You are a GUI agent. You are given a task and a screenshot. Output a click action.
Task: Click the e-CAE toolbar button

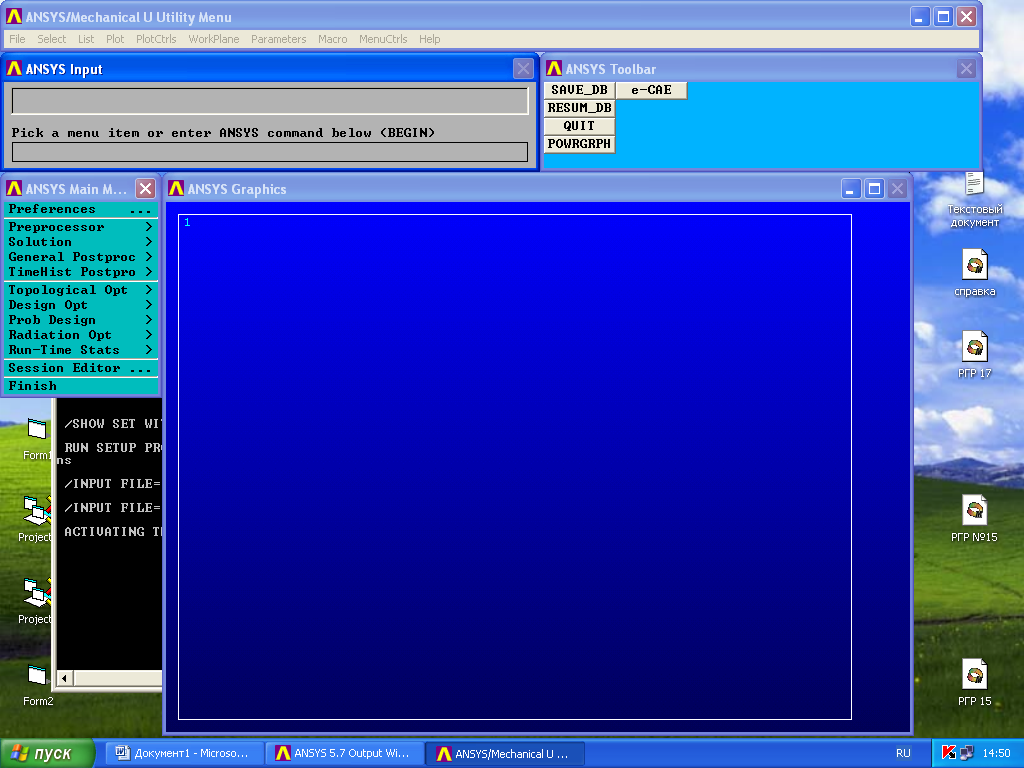point(651,90)
